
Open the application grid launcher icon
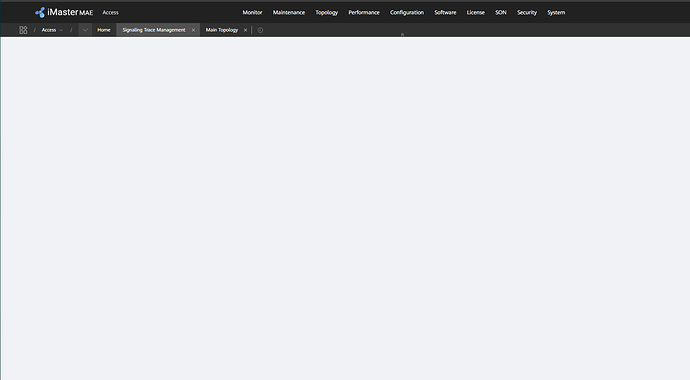pyautogui.click(x=23, y=30)
